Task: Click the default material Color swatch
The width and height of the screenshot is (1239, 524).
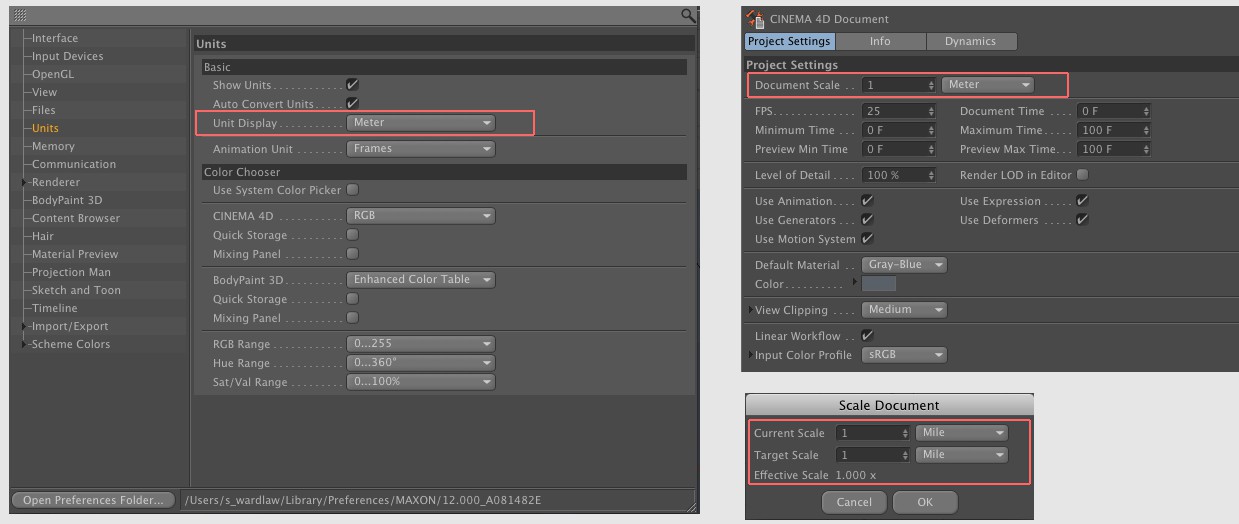Action: pyautogui.click(x=879, y=285)
